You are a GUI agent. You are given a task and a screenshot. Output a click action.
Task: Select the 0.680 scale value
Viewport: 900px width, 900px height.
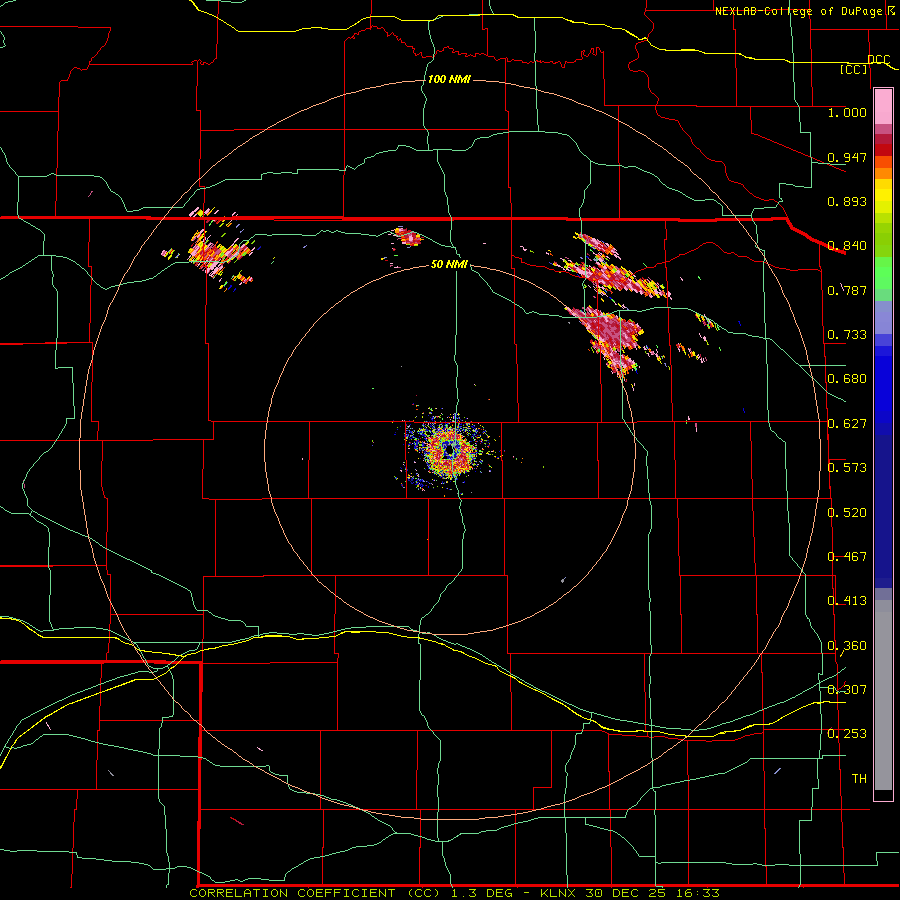847,379
